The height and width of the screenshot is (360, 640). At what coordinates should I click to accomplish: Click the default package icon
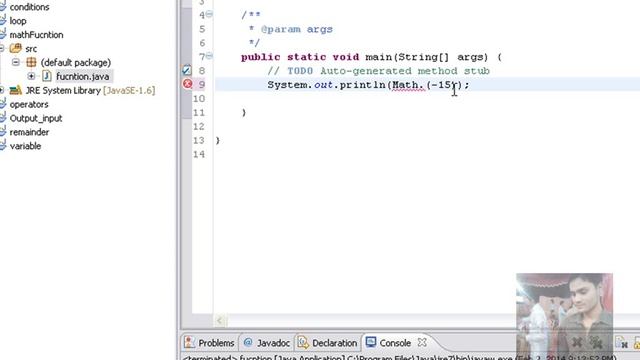[x=31, y=62]
